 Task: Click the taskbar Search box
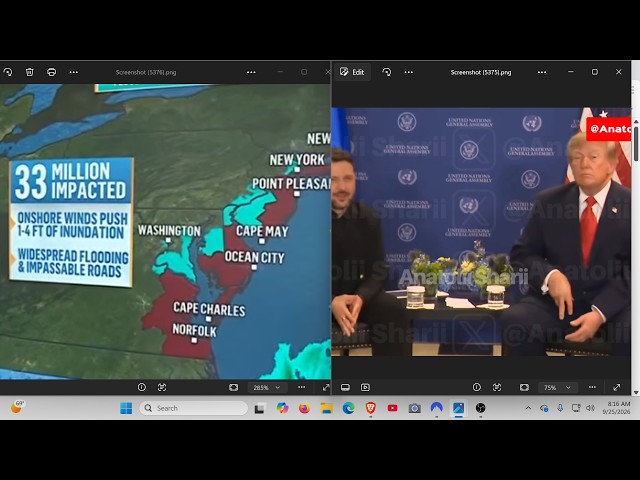pos(194,408)
